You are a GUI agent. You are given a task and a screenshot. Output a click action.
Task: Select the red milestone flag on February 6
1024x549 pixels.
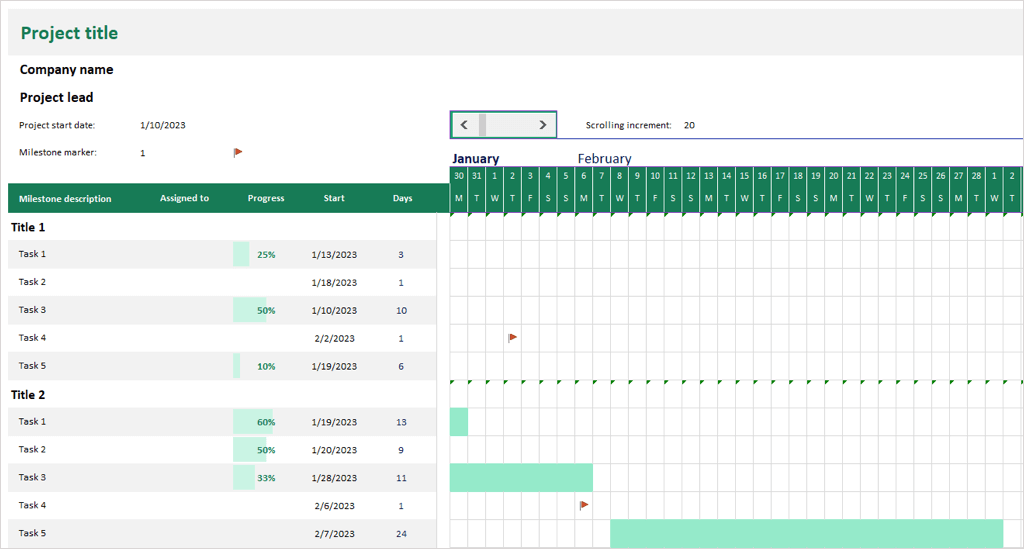(584, 506)
